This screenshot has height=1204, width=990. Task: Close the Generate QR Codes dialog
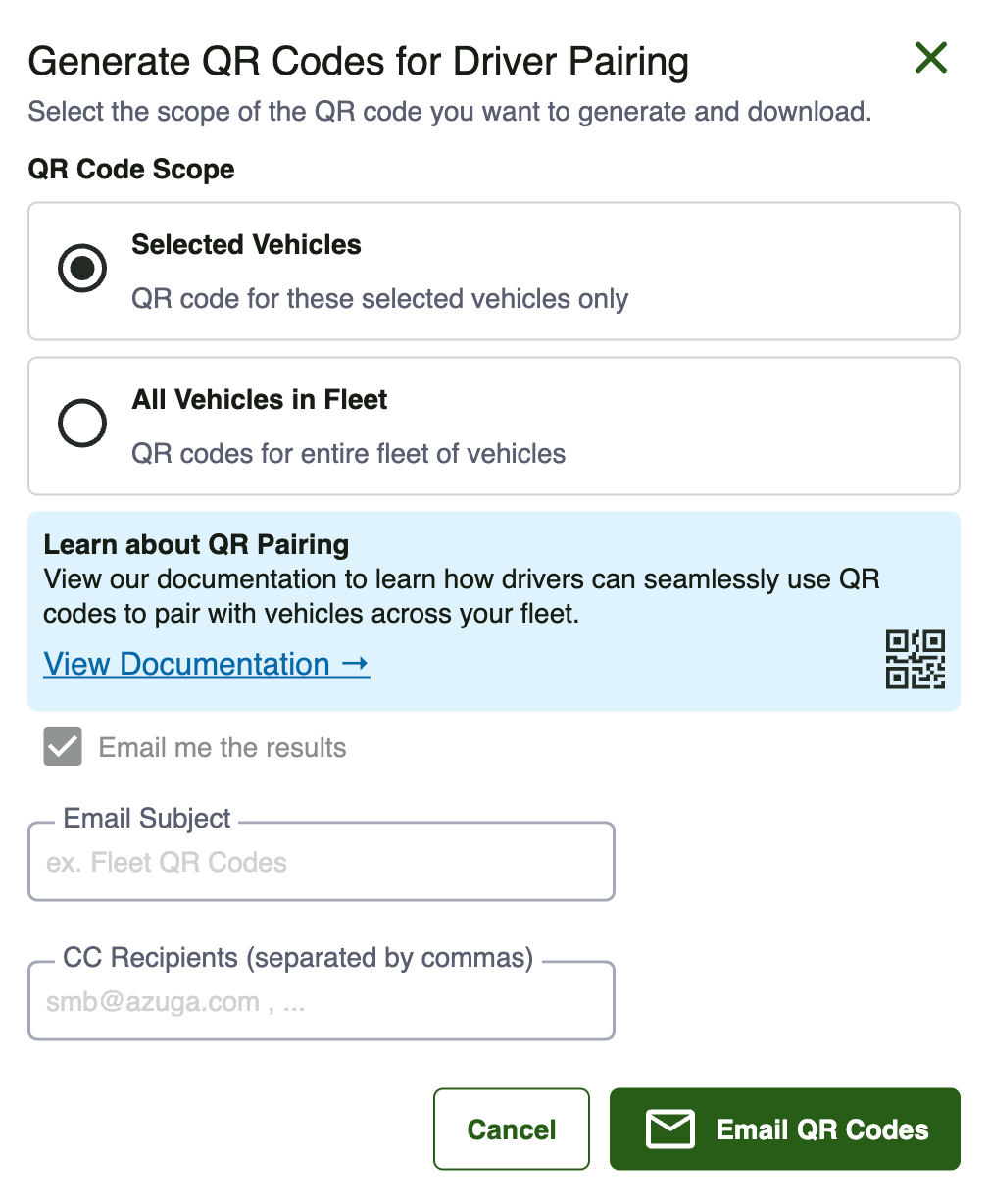930,58
